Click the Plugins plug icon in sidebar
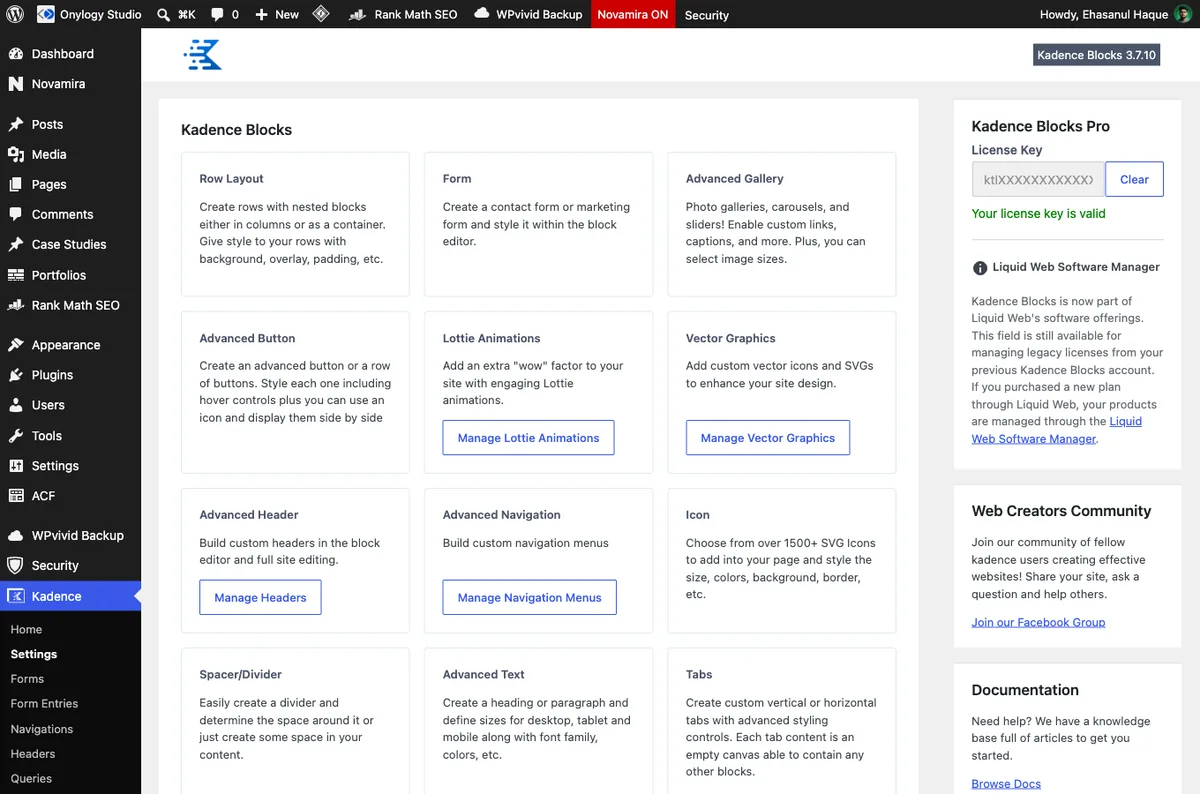This screenshot has height=794, width=1200. click(x=15, y=375)
